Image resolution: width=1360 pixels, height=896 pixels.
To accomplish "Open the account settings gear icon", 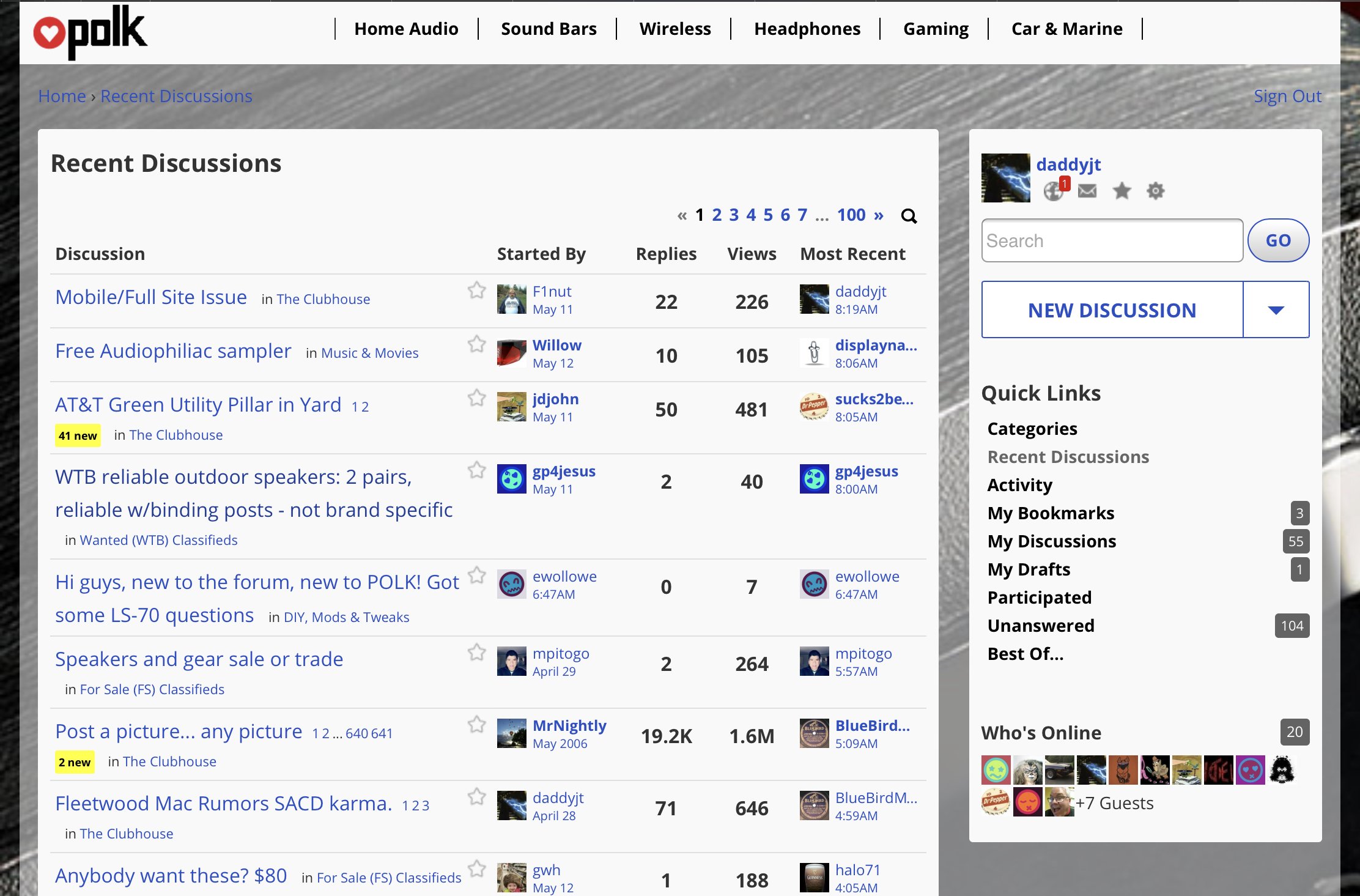I will coord(1155,191).
